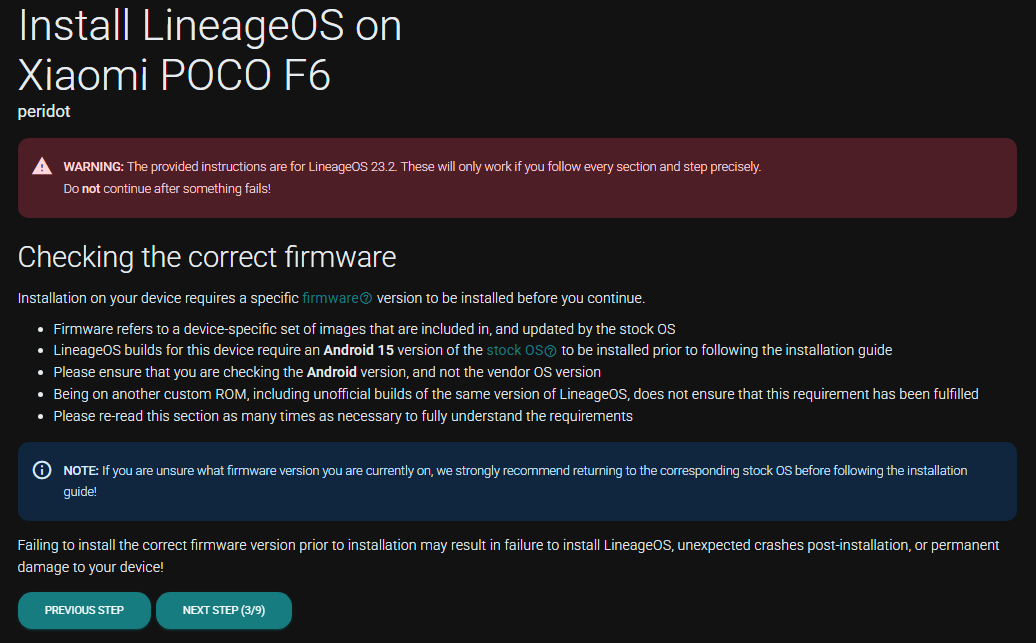Open the firmware glossary link

coord(330,298)
